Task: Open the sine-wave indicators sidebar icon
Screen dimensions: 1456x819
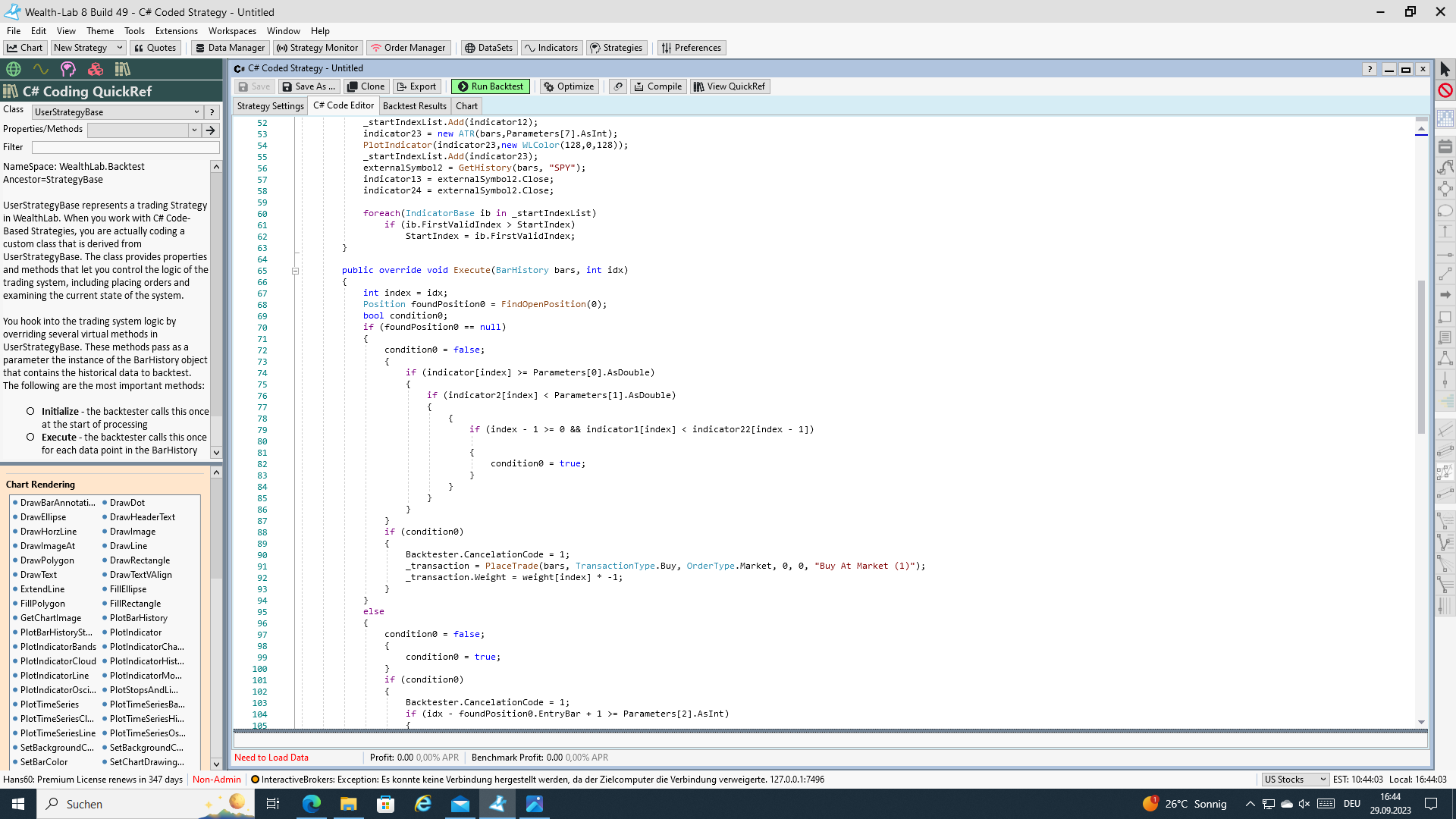Action: click(41, 69)
